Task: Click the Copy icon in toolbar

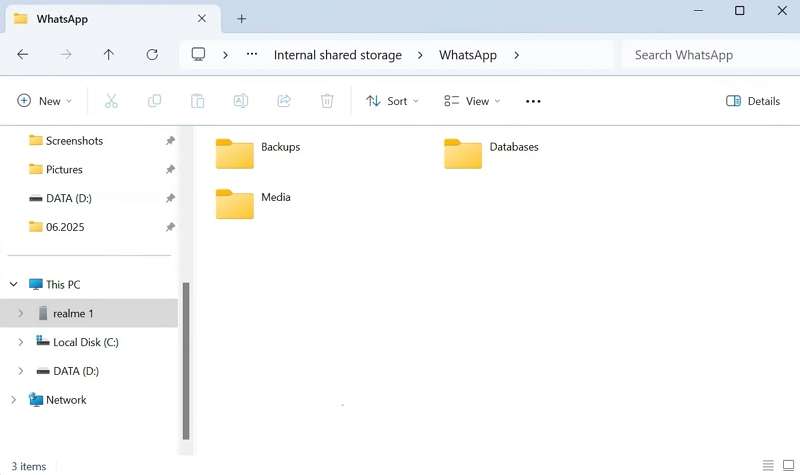Action: point(154,101)
